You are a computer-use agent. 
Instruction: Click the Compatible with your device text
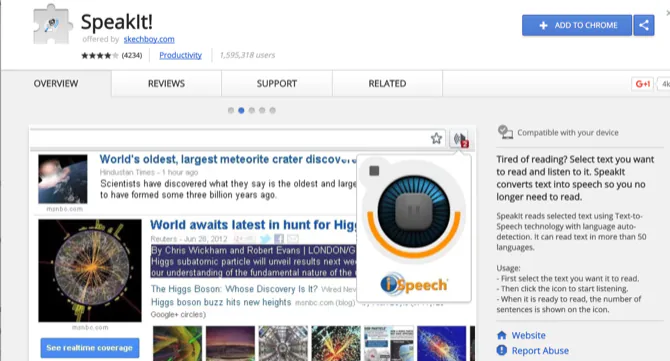click(568, 133)
